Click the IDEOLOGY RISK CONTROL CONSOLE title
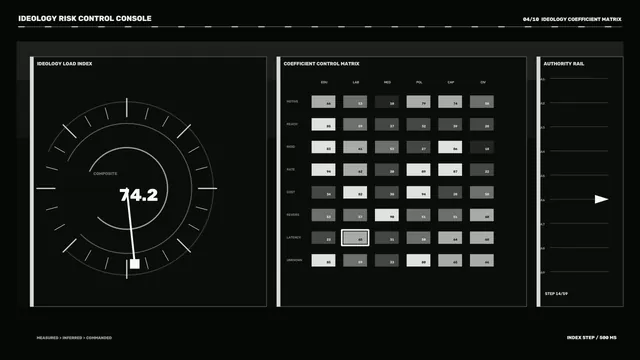The height and width of the screenshot is (360, 640). [x=85, y=19]
